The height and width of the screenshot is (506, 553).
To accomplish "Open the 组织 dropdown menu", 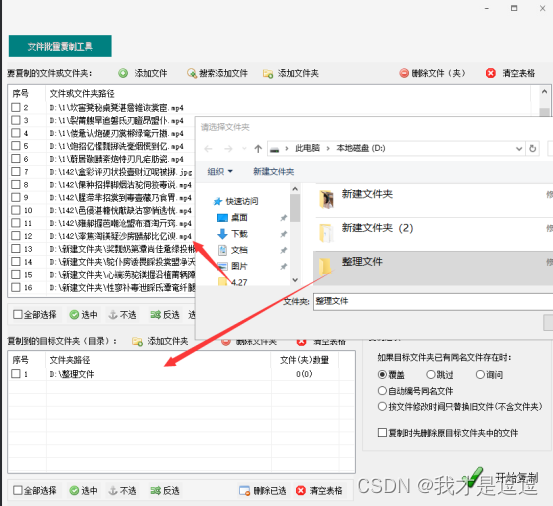I will tap(220, 172).
